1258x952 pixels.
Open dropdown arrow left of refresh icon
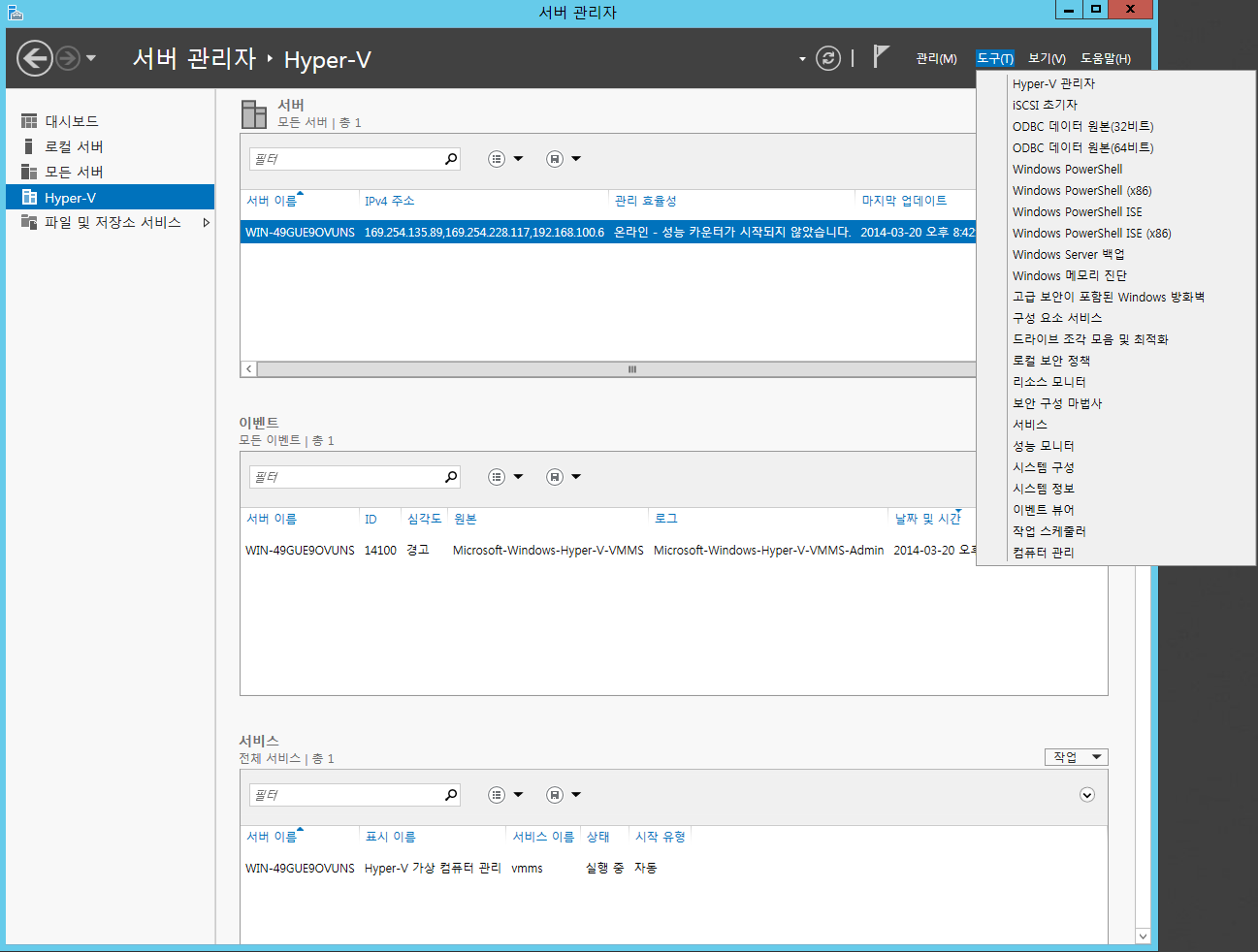pos(802,59)
